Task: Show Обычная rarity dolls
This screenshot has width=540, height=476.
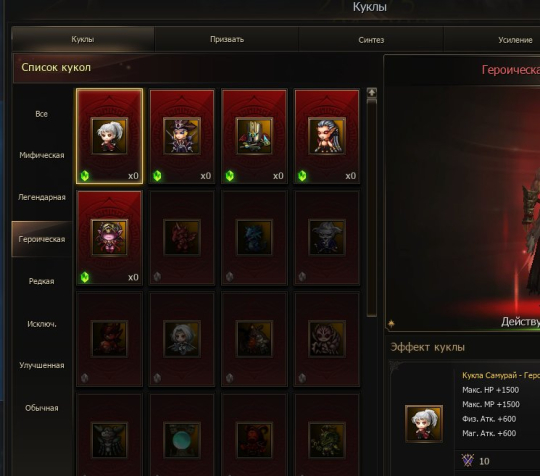Action: tap(41, 408)
